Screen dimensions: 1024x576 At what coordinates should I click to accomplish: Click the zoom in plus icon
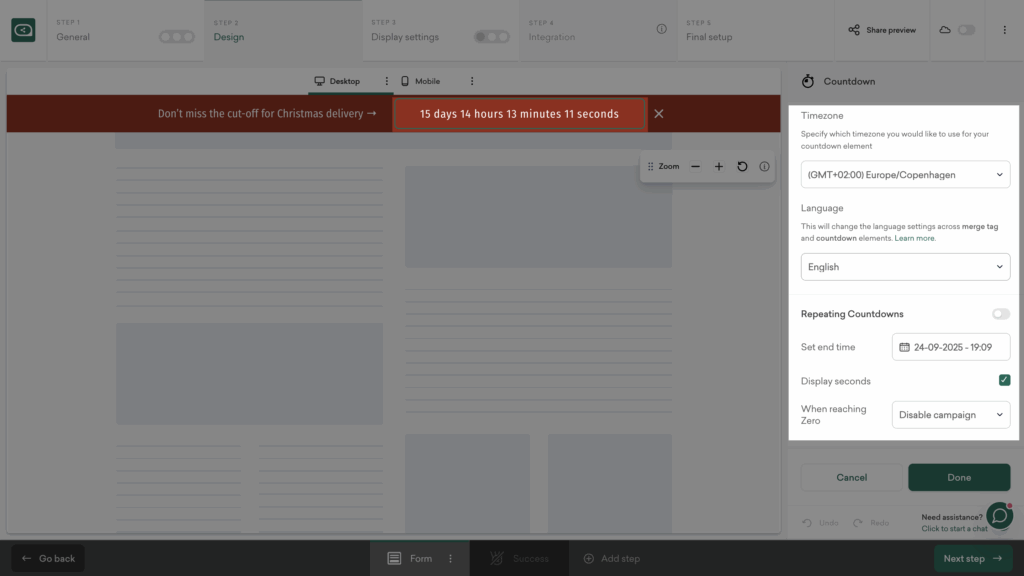[x=718, y=167]
